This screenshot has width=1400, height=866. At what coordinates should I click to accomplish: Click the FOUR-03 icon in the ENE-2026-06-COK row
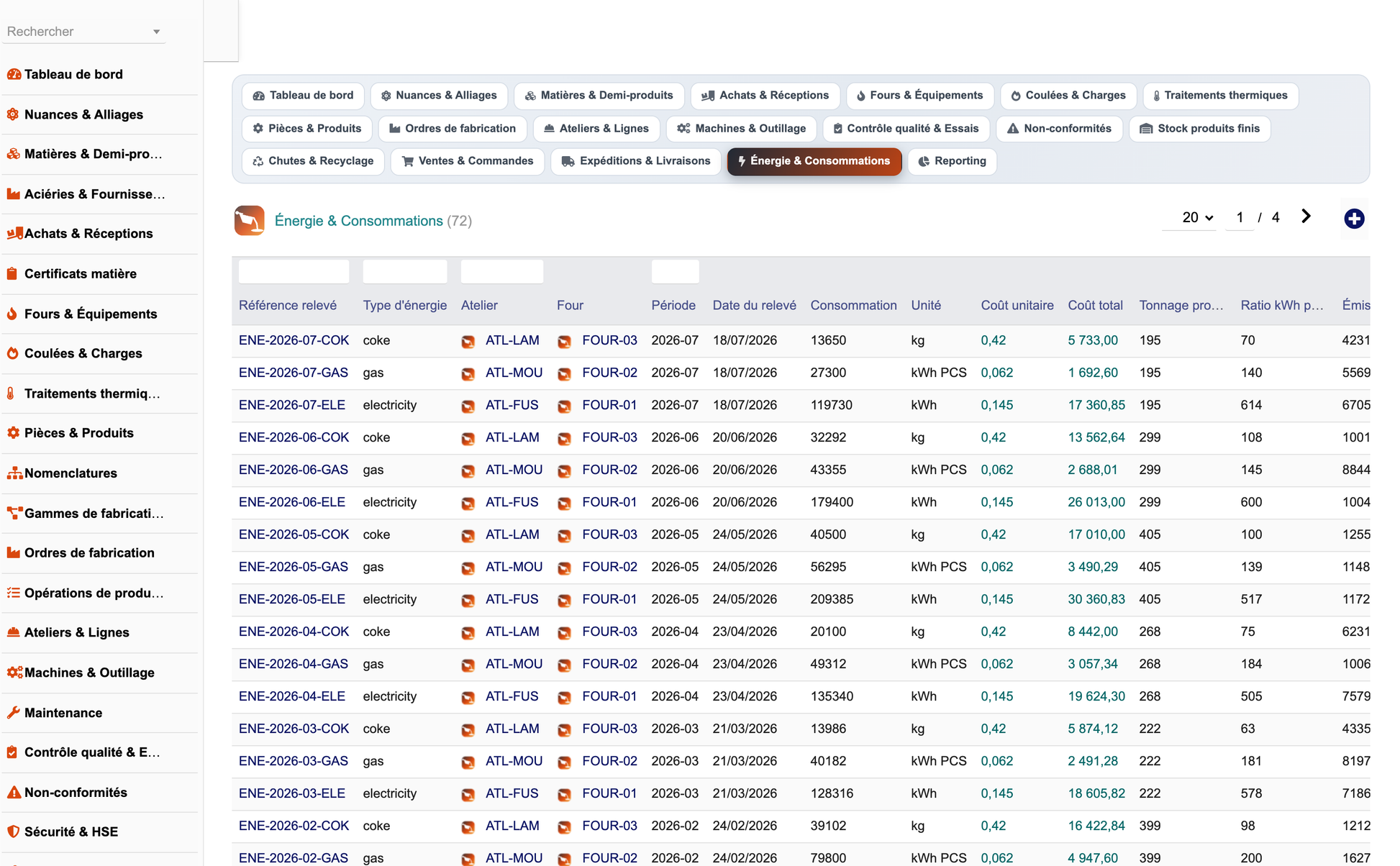[x=565, y=439]
